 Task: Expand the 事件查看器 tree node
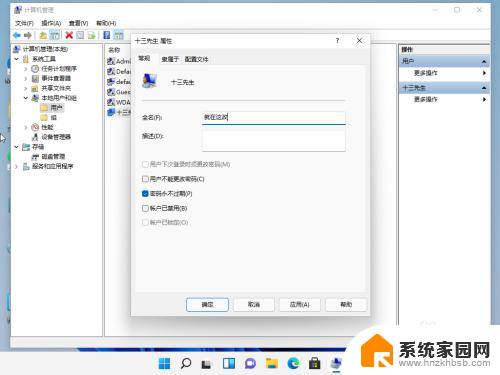(26, 78)
